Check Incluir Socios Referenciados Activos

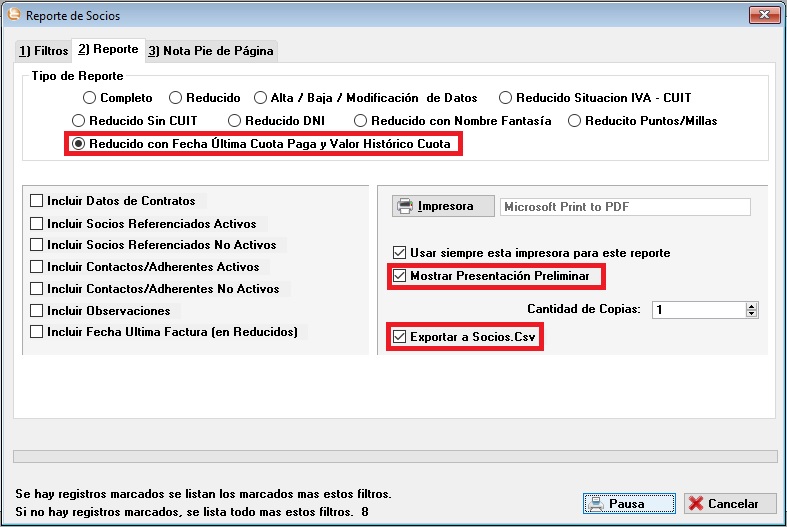[x=37, y=223]
